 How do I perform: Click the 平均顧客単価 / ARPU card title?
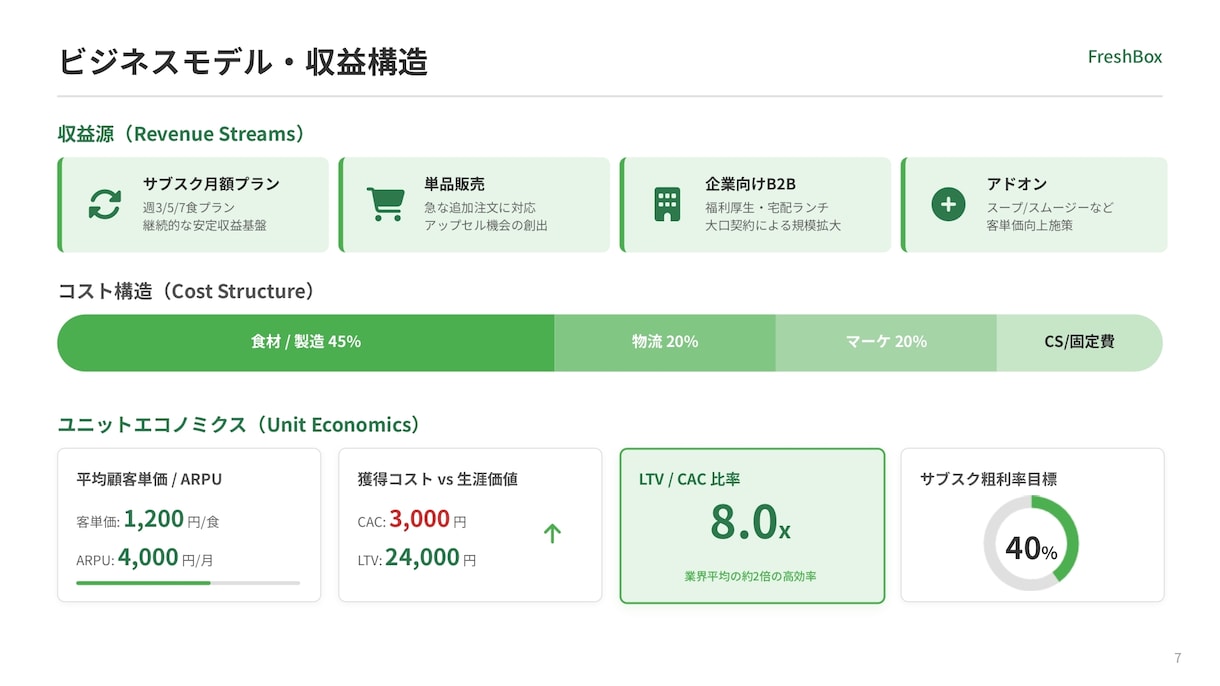tap(149, 479)
